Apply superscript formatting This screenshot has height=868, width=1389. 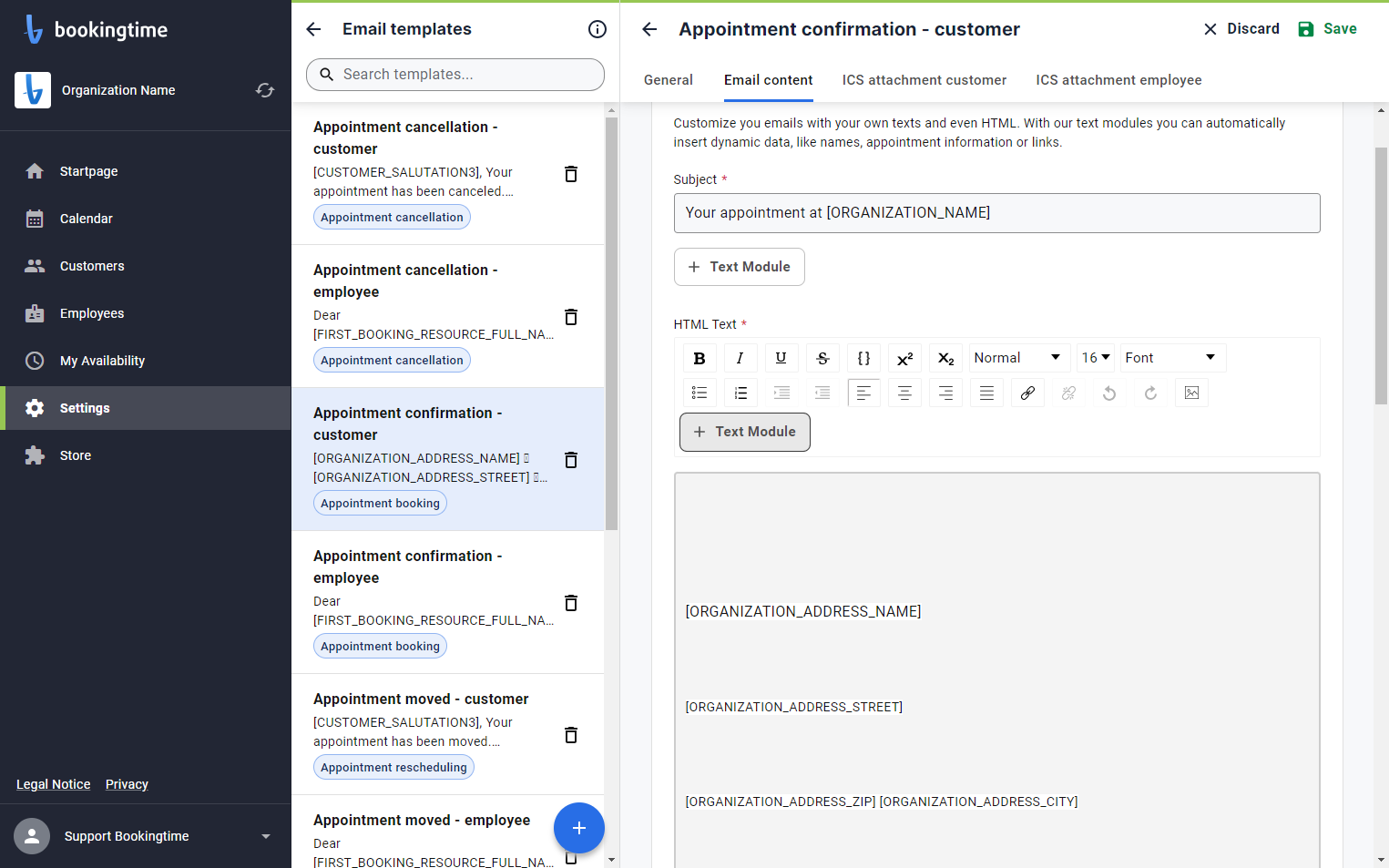(904, 358)
